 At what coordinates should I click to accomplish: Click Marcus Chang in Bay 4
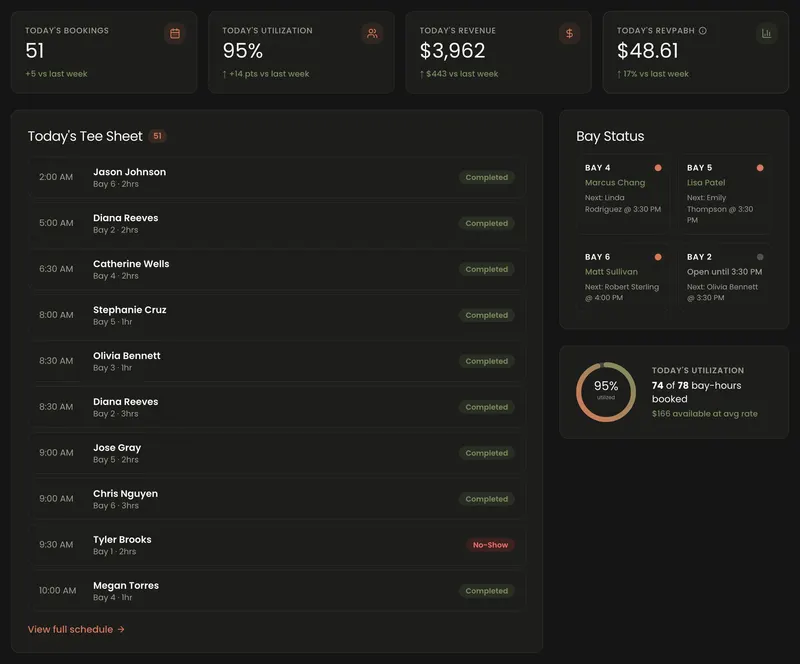point(615,183)
